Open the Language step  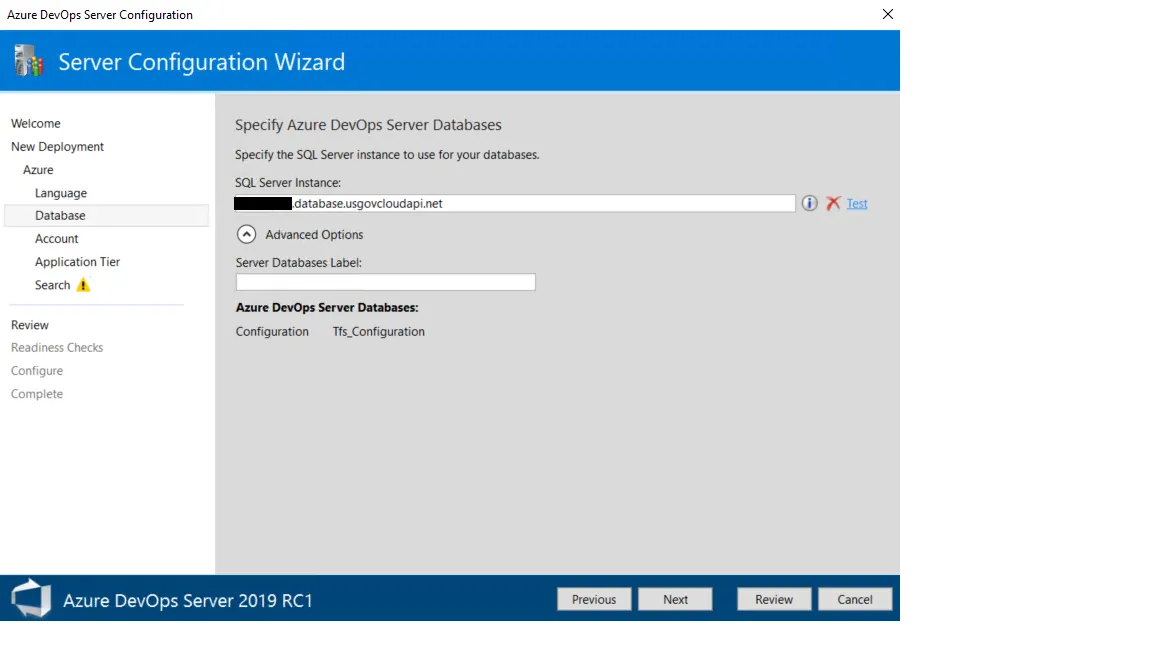(61, 193)
